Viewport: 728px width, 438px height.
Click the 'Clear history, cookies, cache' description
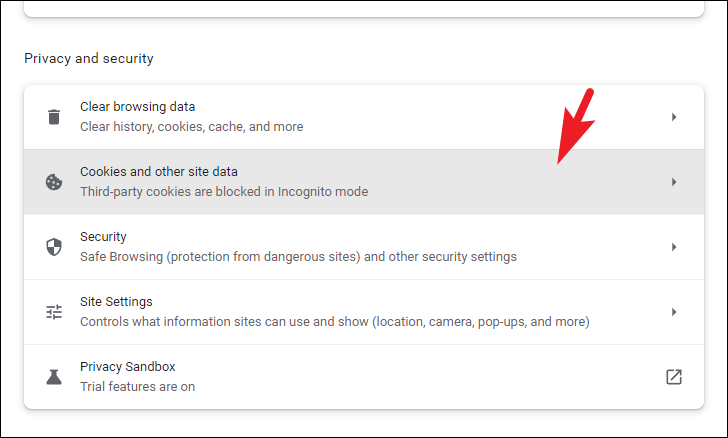tap(191, 127)
